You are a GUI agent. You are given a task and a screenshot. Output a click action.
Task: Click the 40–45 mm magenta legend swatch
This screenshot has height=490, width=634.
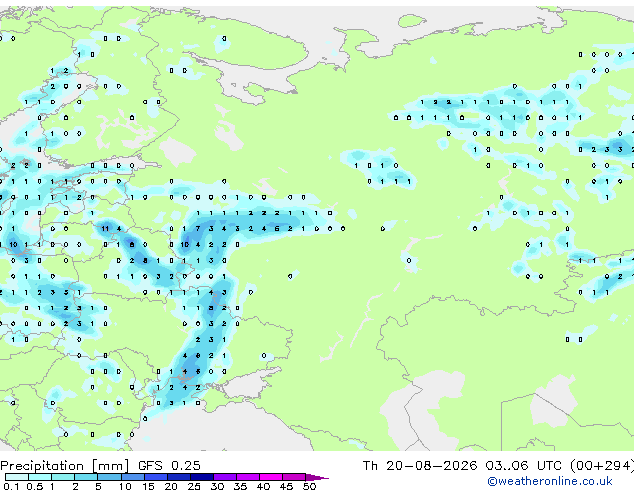click(x=271, y=477)
